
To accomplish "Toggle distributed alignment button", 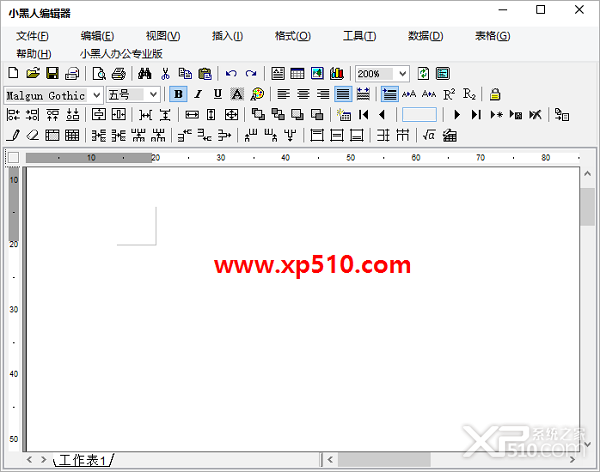I will pos(363,94).
